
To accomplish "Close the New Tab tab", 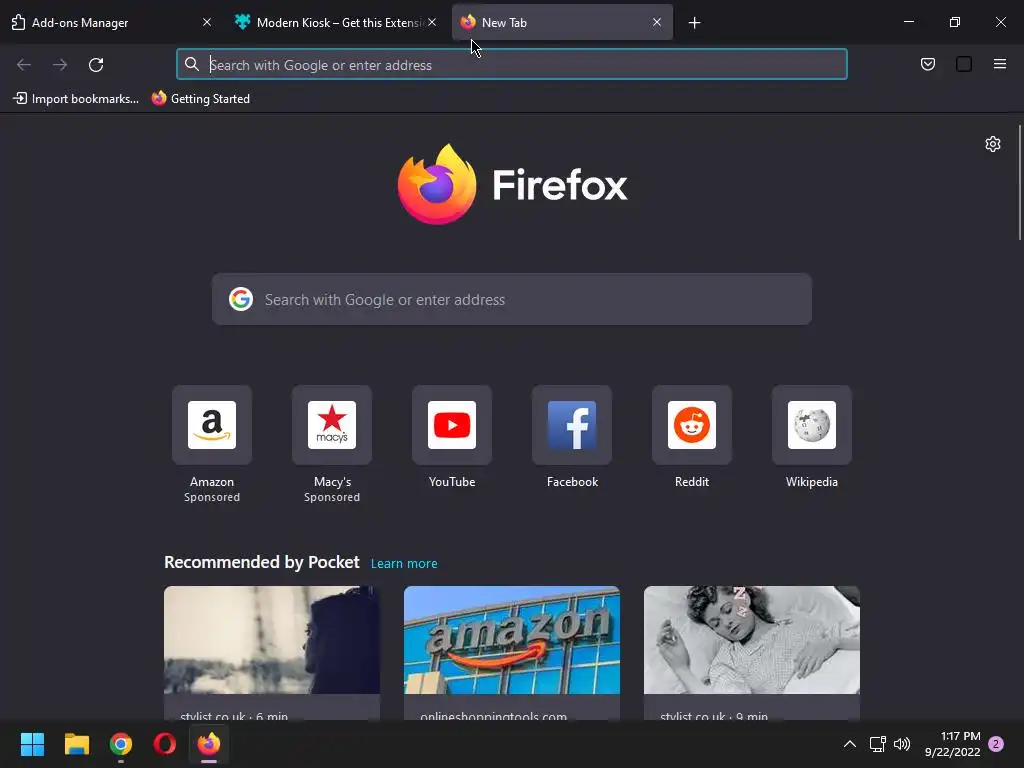I will [657, 22].
